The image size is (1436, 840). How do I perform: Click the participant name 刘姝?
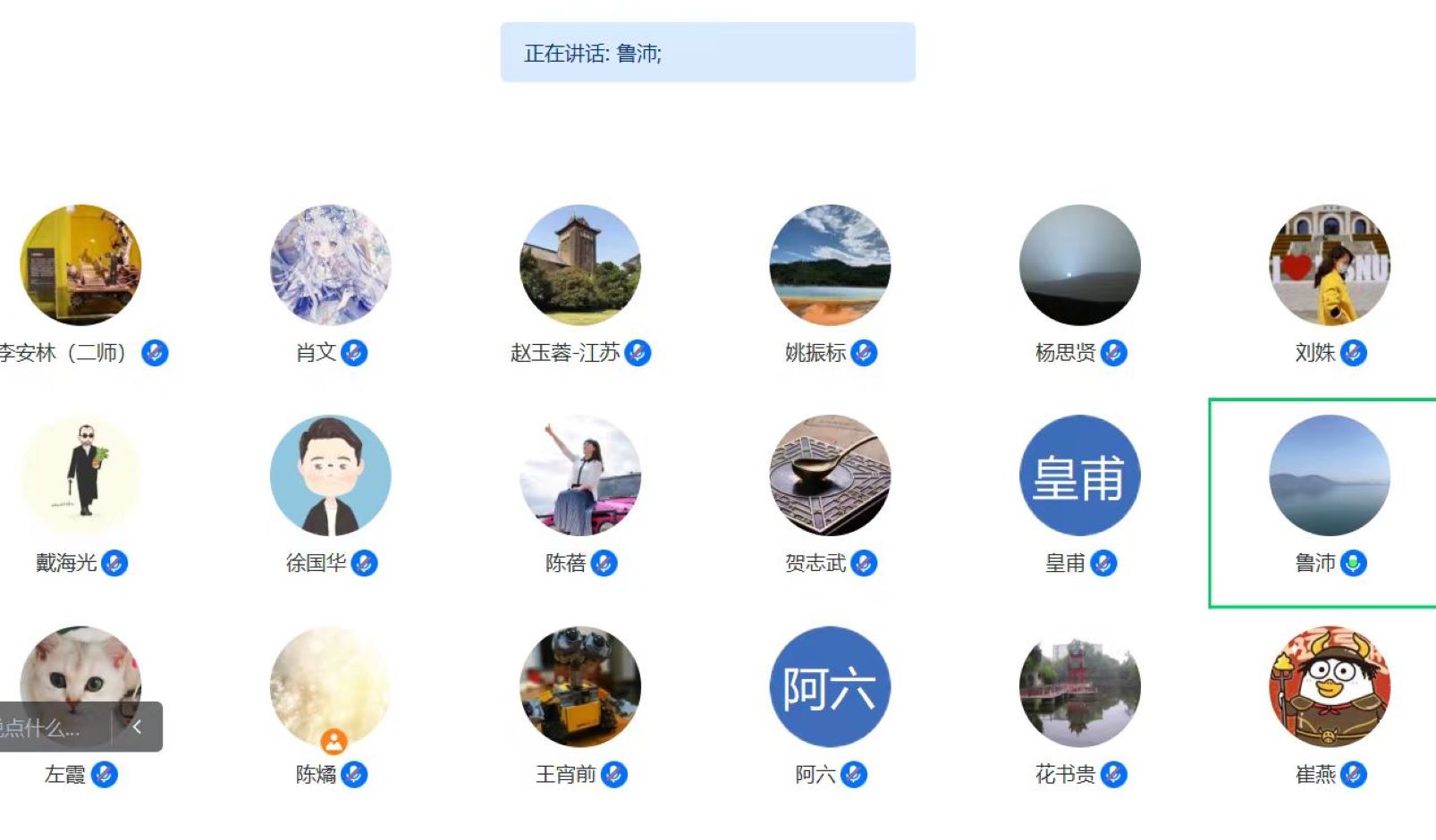(x=1314, y=353)
